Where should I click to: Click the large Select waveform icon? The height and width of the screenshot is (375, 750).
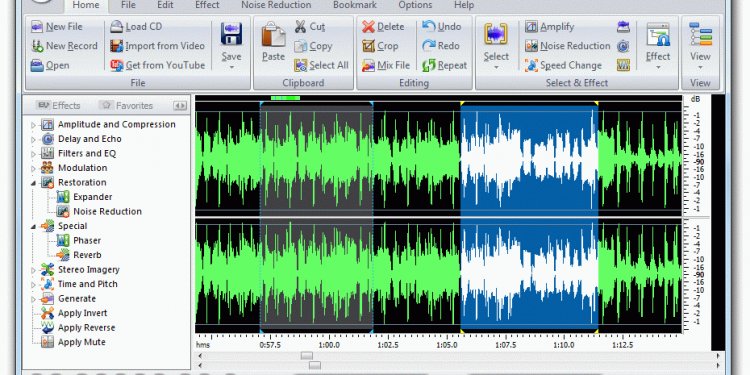coord(496,35)
